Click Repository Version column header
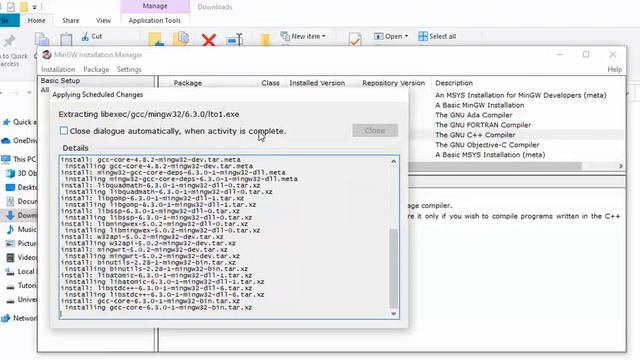This screenshot has height=360, width=640. pyautogui.click(x=393, y=83)
